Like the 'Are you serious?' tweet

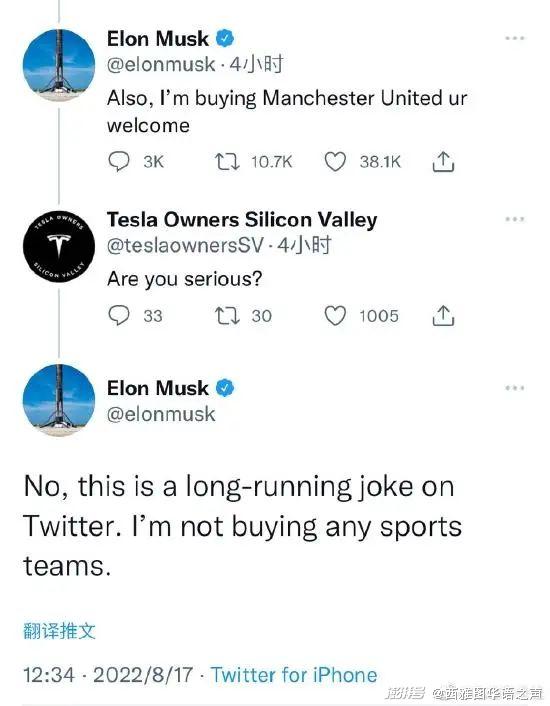(x=335, y=316)
